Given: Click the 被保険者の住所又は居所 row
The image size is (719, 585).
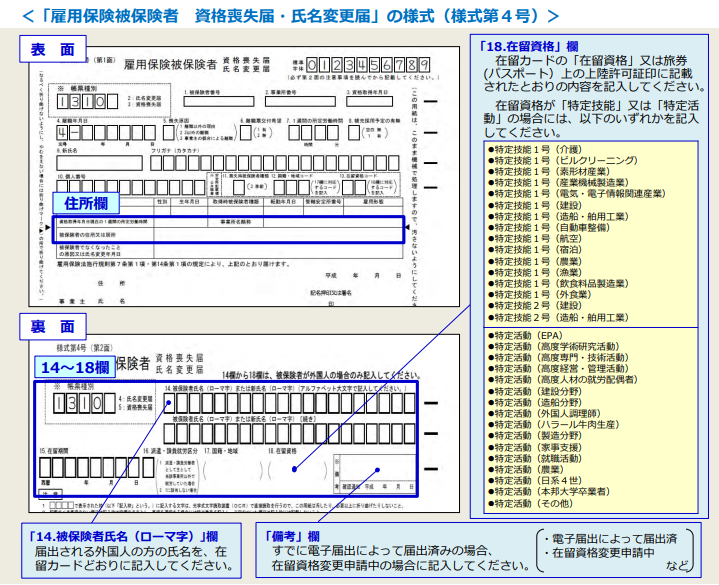Looking at the screenshot, I should [x=228, y=235].
